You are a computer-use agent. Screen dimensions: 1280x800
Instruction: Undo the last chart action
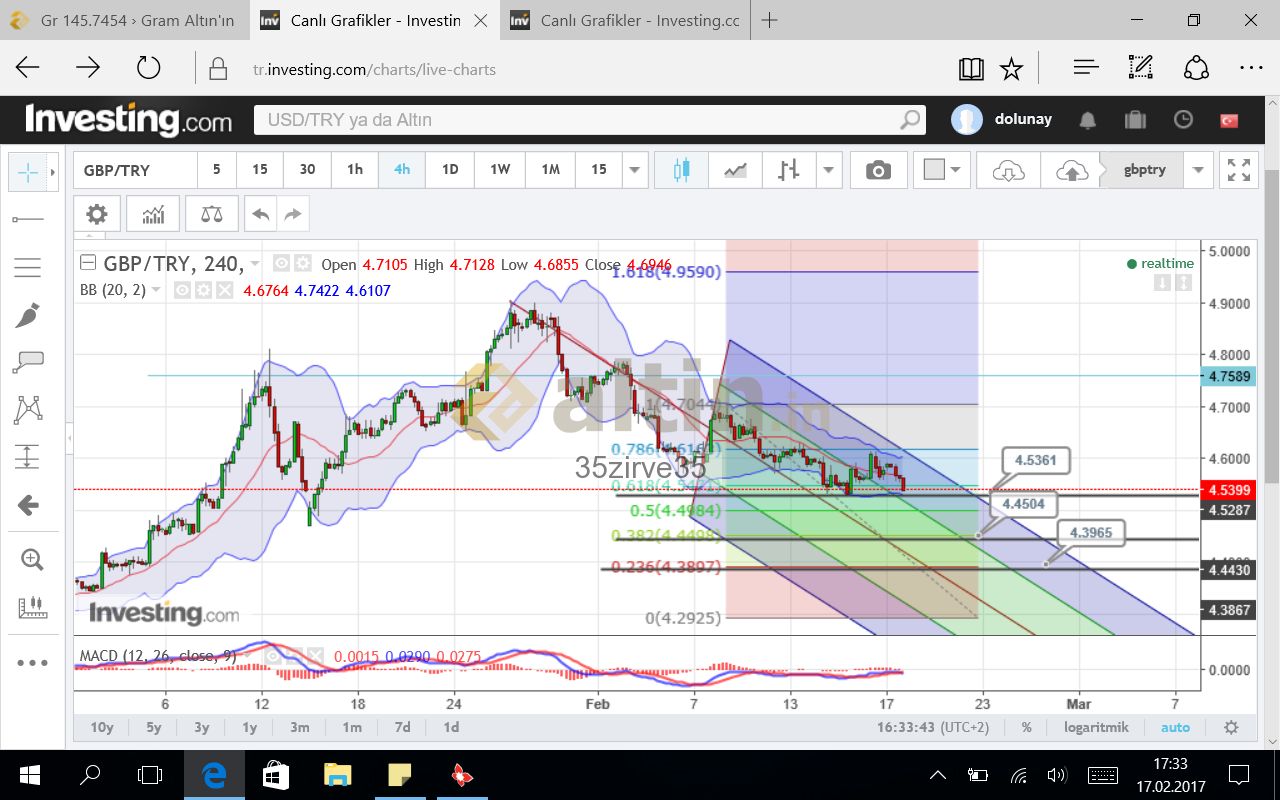[261, 214]
